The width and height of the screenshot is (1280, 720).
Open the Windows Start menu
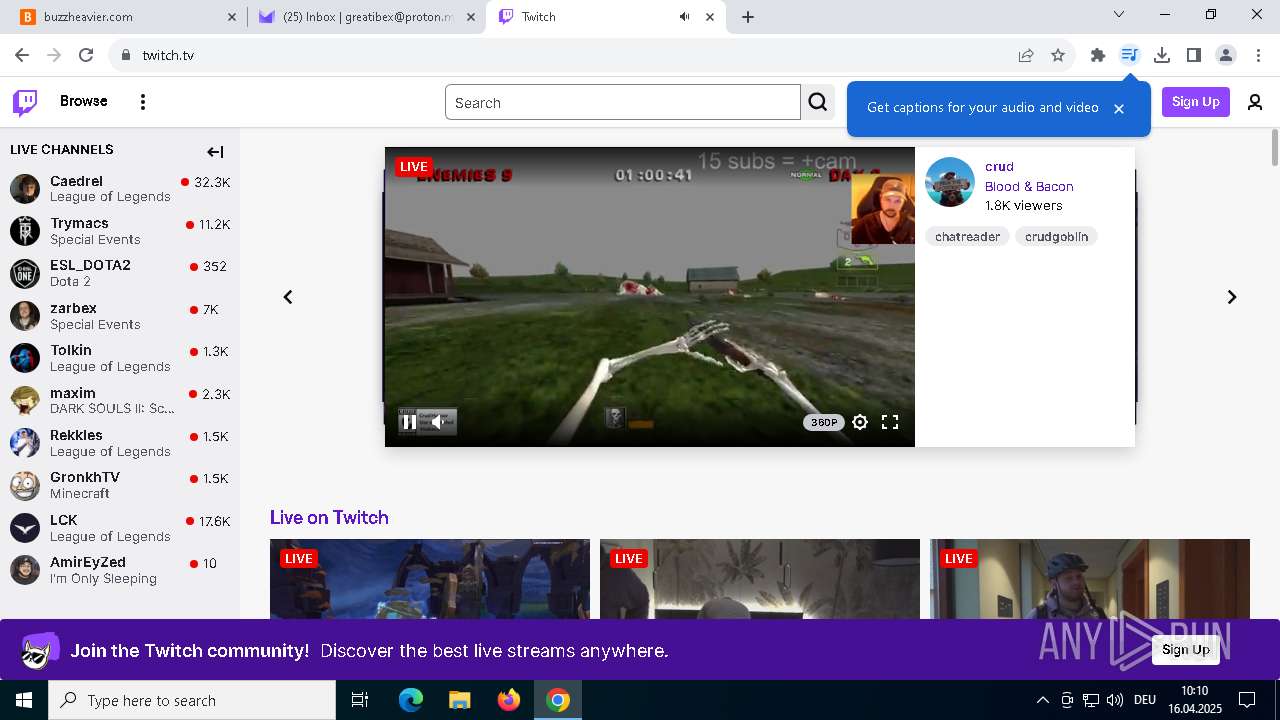coord(24,700)
